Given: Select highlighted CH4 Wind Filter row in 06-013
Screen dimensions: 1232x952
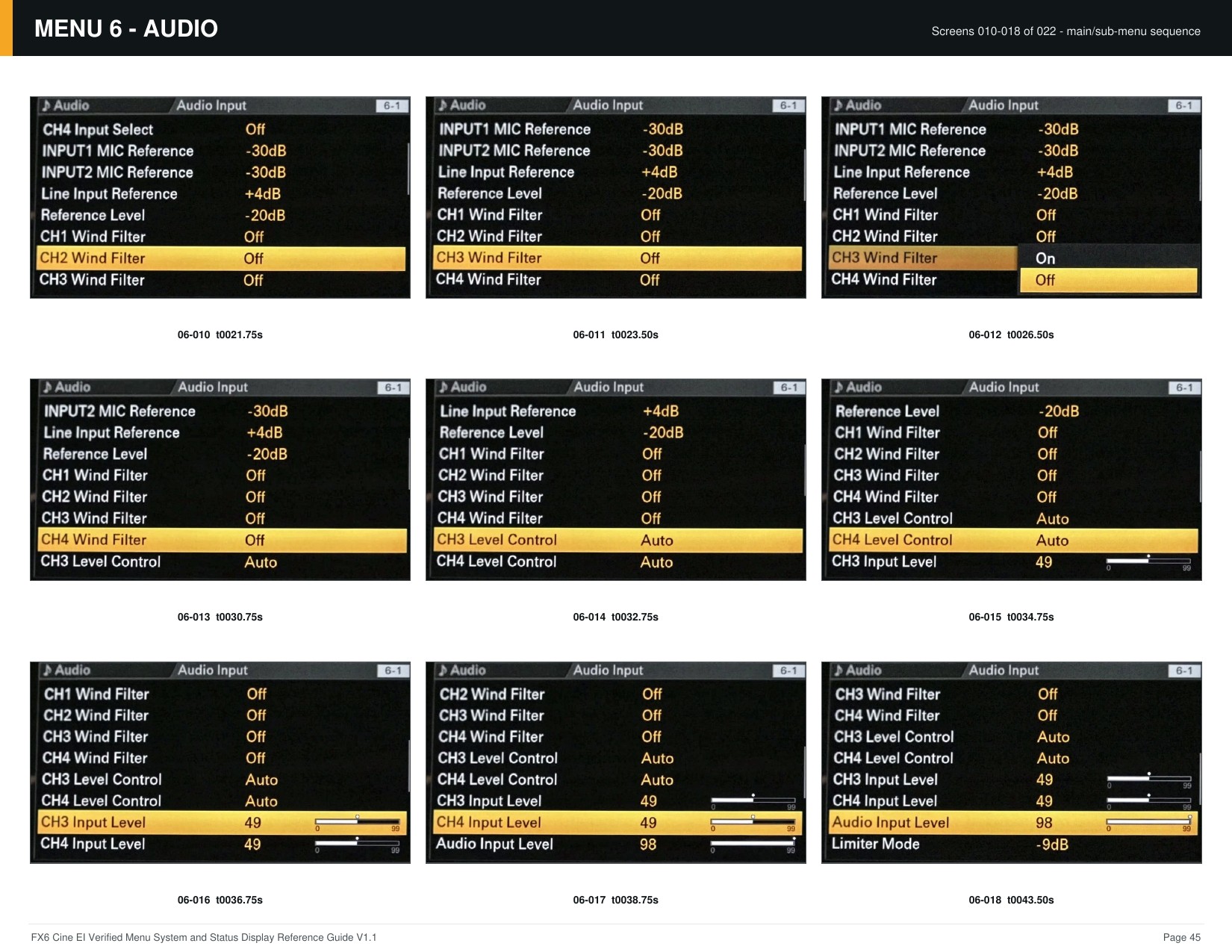Looking at the screenshot, I should pyautogui.click(x=223, y=540).
